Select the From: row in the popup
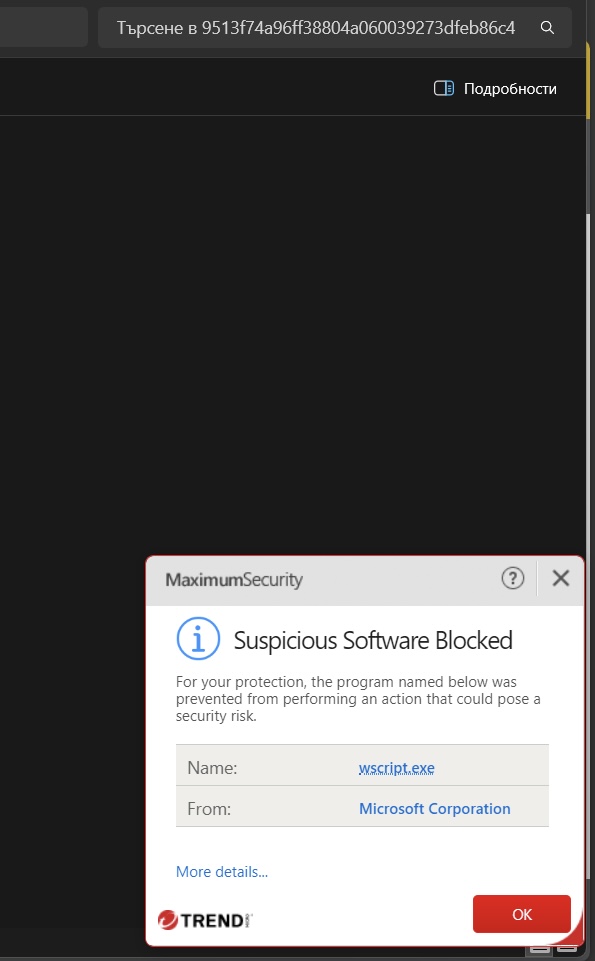The image size is (595, 961). click(x=362, y=807)
